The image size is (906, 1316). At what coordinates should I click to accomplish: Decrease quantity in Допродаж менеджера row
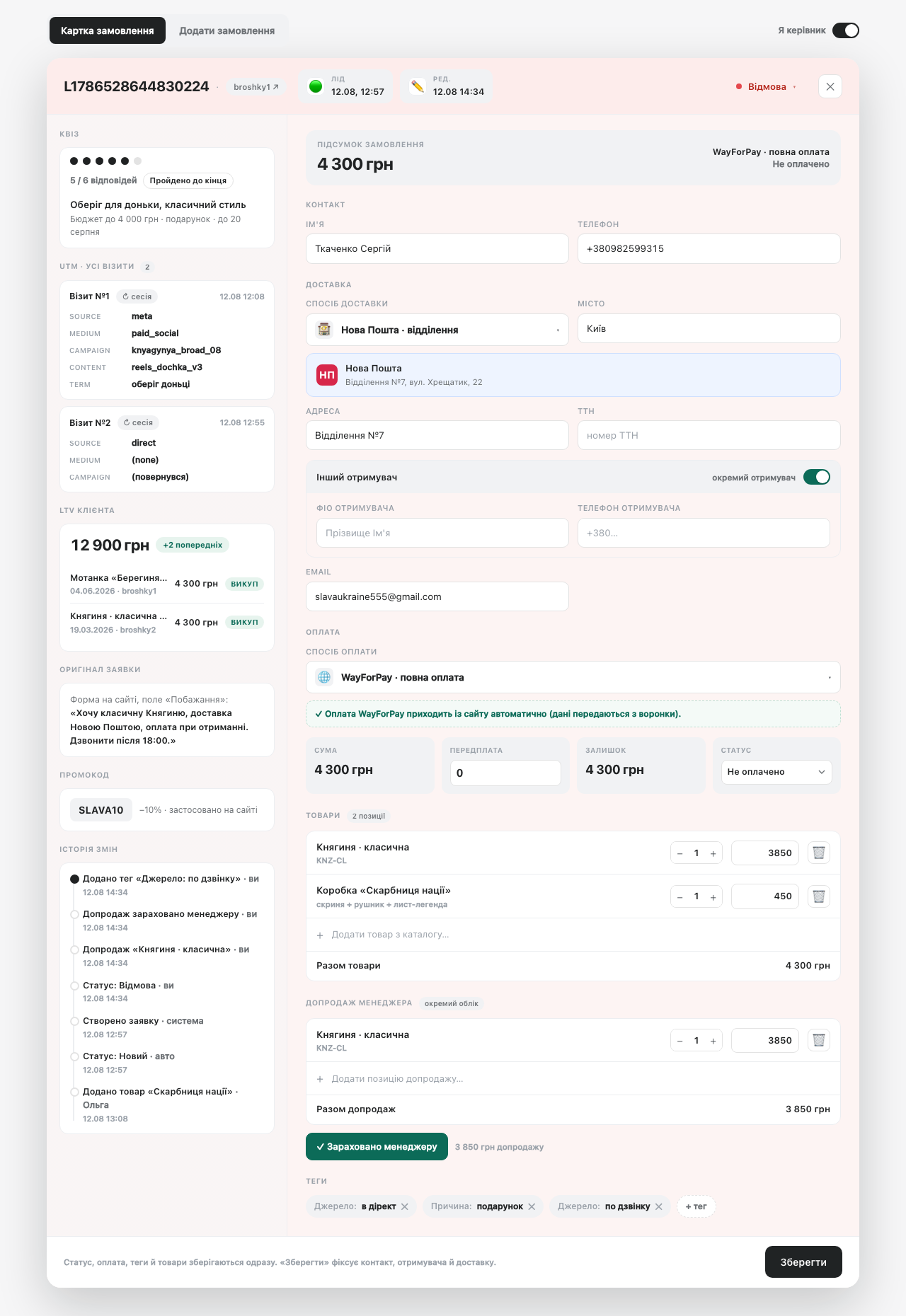pos(680,1041)
